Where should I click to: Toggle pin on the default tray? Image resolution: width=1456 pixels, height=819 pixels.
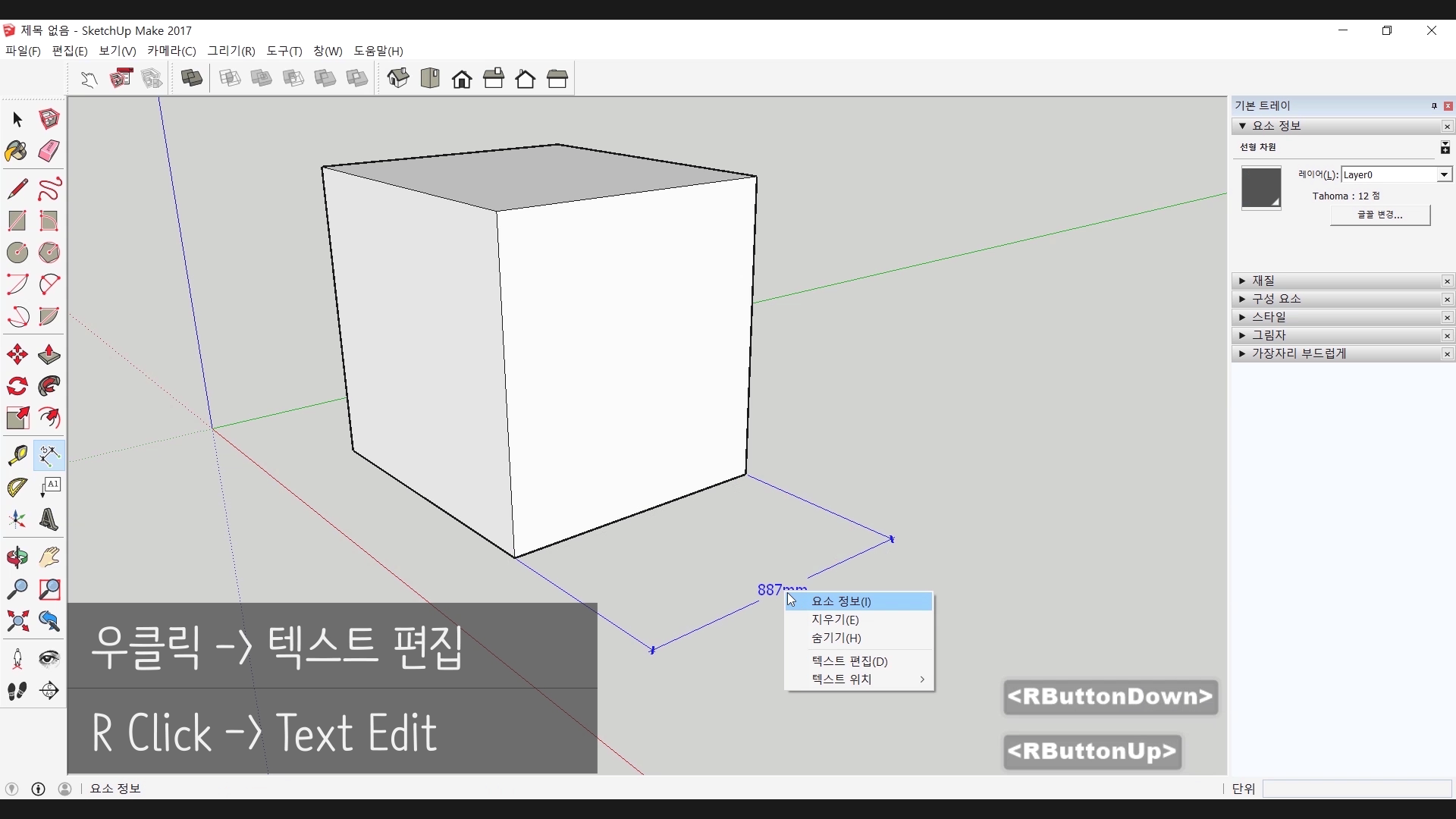pos(1434,106)
